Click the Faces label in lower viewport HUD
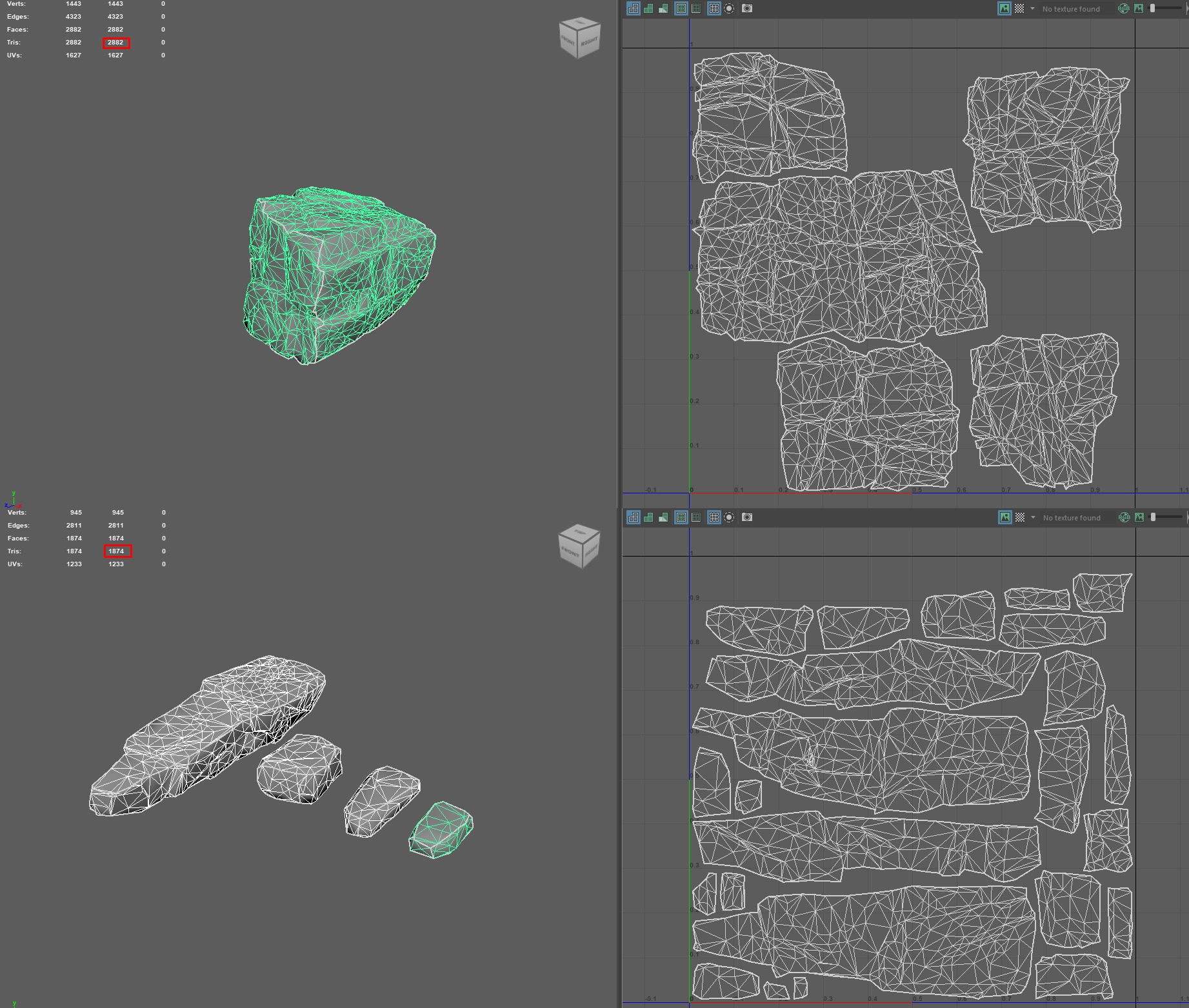The width and height of the screenshot is (1189, 1008). tap(18, 539)
